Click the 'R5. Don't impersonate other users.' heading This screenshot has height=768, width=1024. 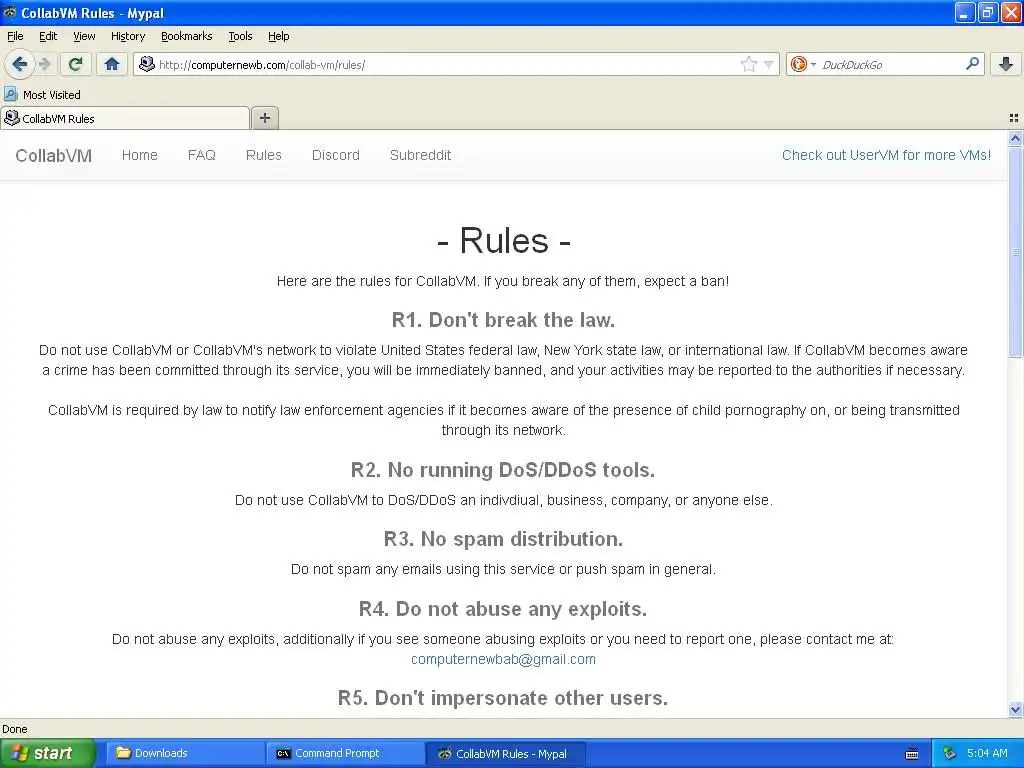tap(503, 697)
